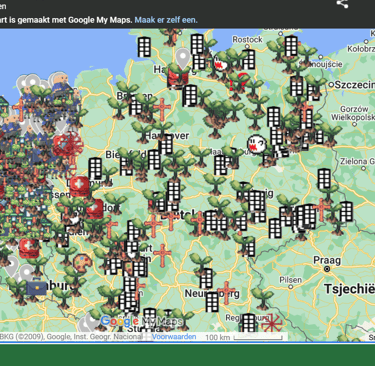
Task: Select the Praag city label
Action: [327, 261]
